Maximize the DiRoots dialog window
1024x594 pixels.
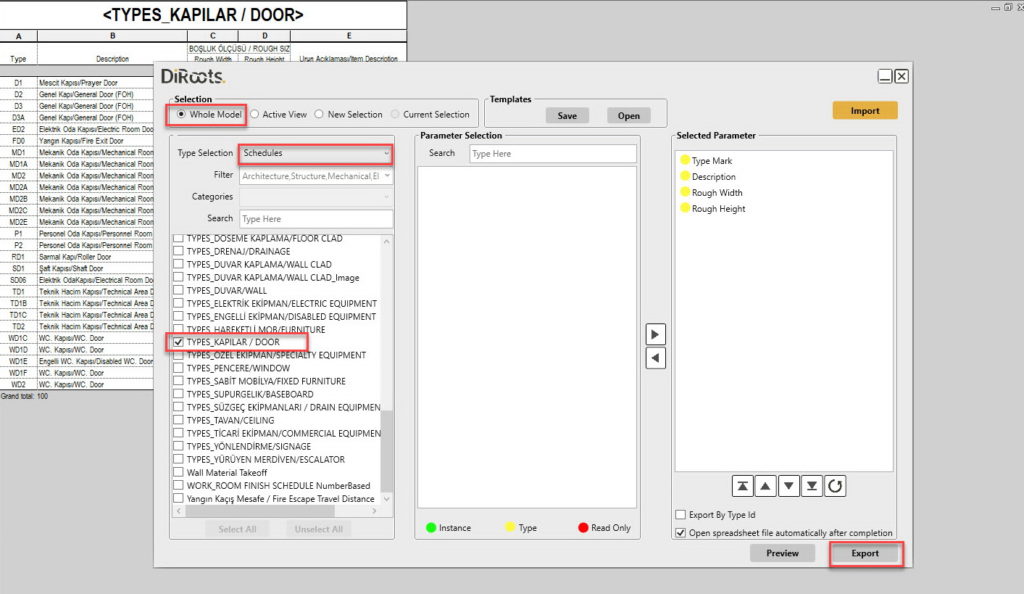[x=885, y=76]
